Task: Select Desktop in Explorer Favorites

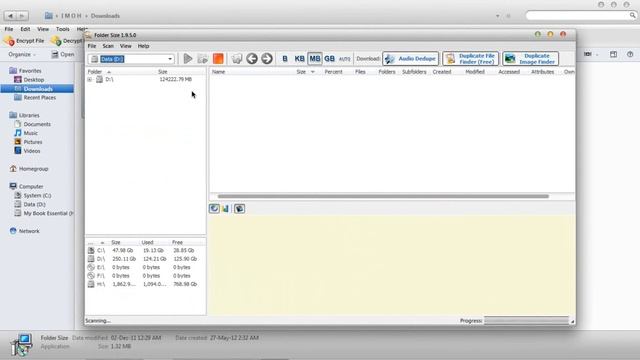Action: [33, 80]
